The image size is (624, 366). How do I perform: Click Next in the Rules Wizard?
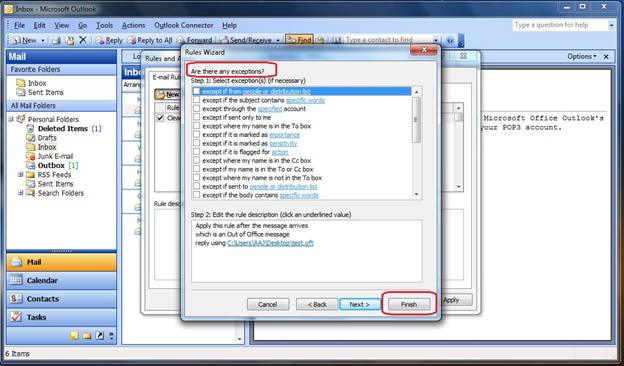click(360, 304)
